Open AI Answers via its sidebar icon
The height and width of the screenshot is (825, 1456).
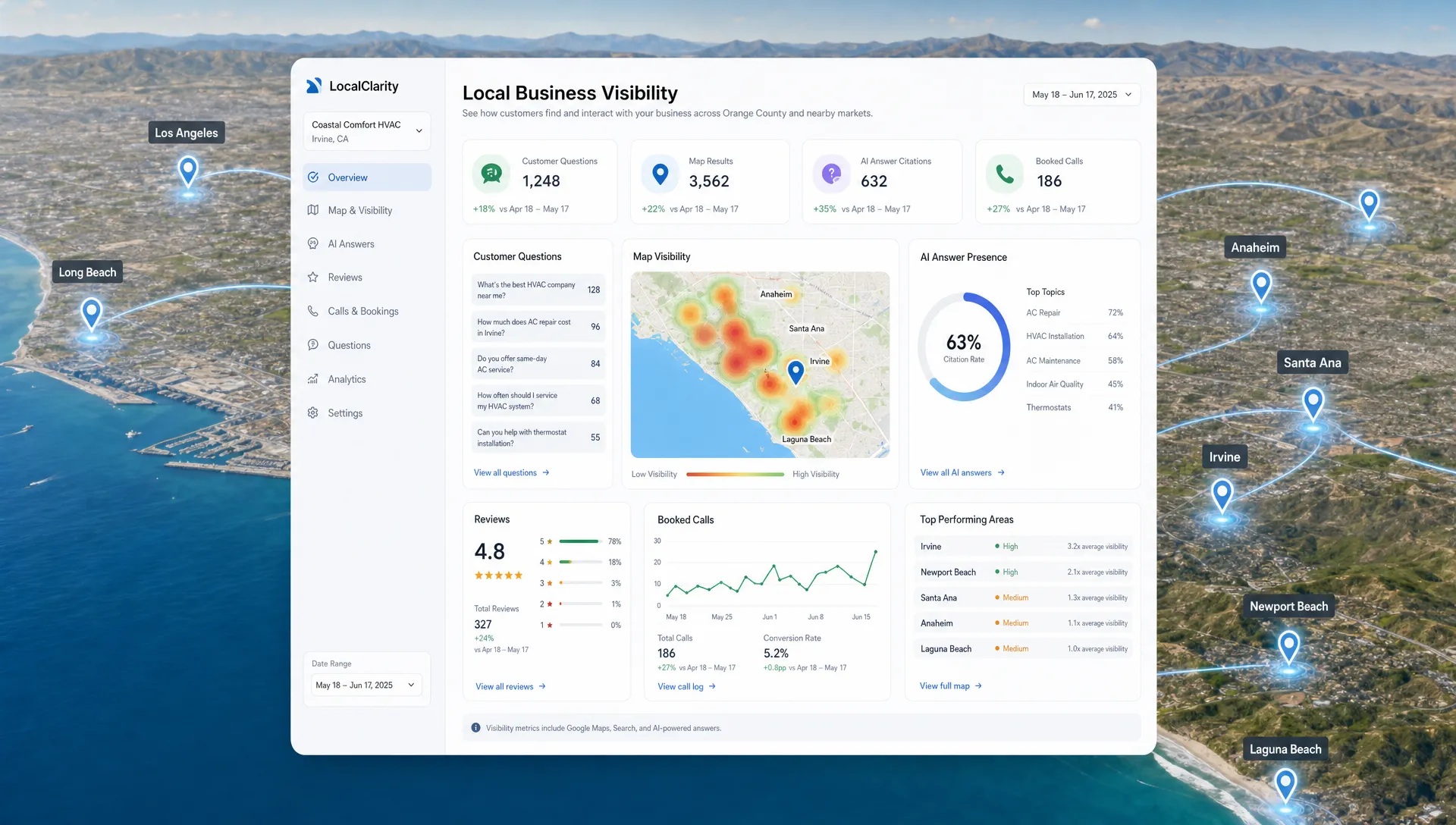point(312,243)
